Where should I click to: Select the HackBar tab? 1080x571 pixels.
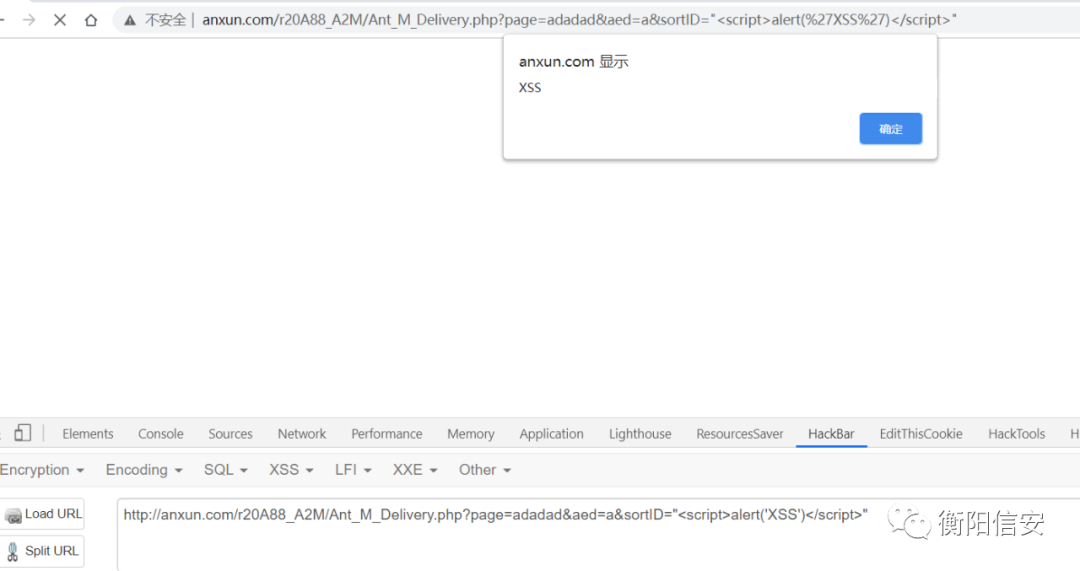[831, 434]
